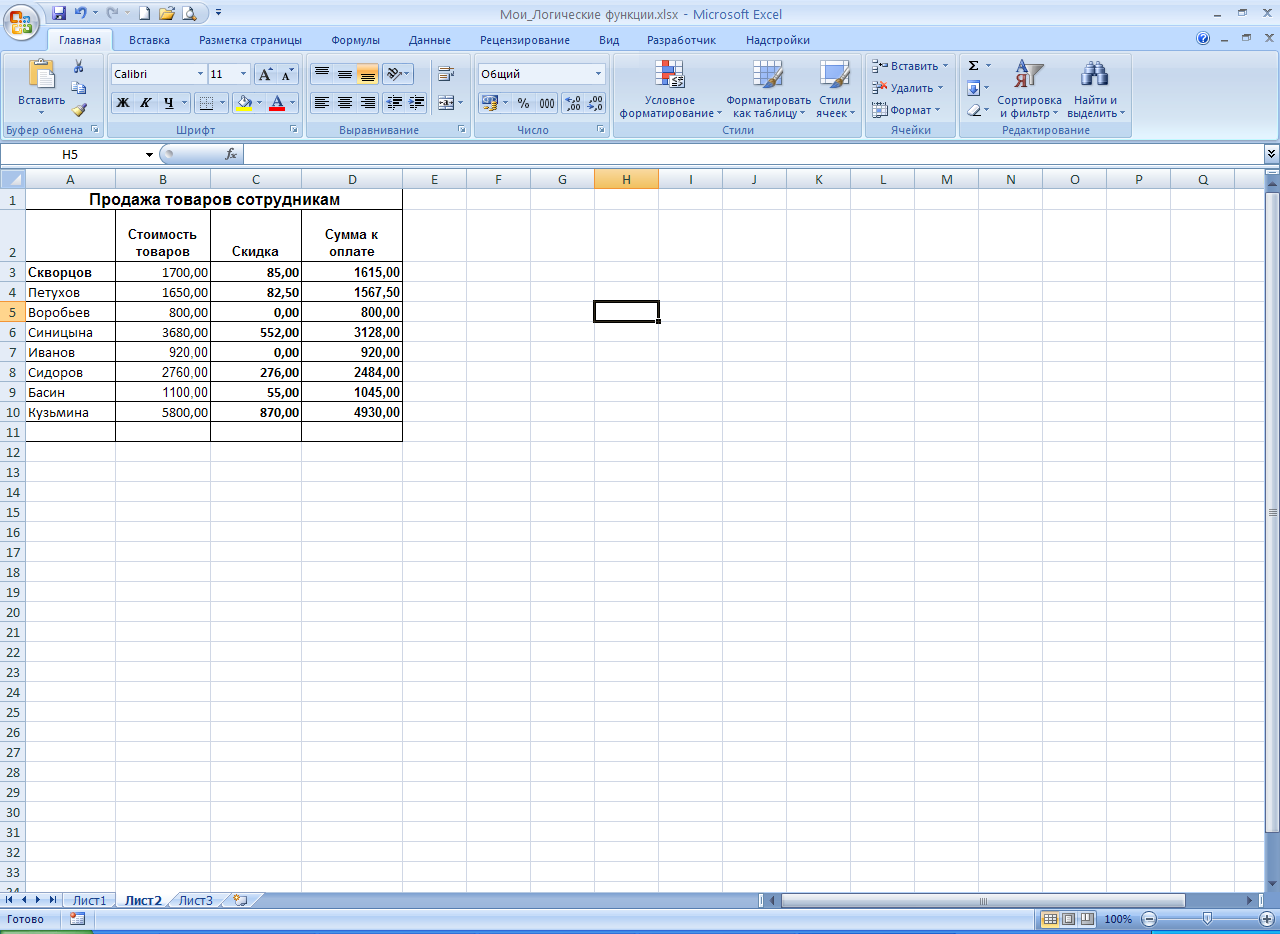
Task: Open print preview from quick access toolbar
Action: pos(188,14)
